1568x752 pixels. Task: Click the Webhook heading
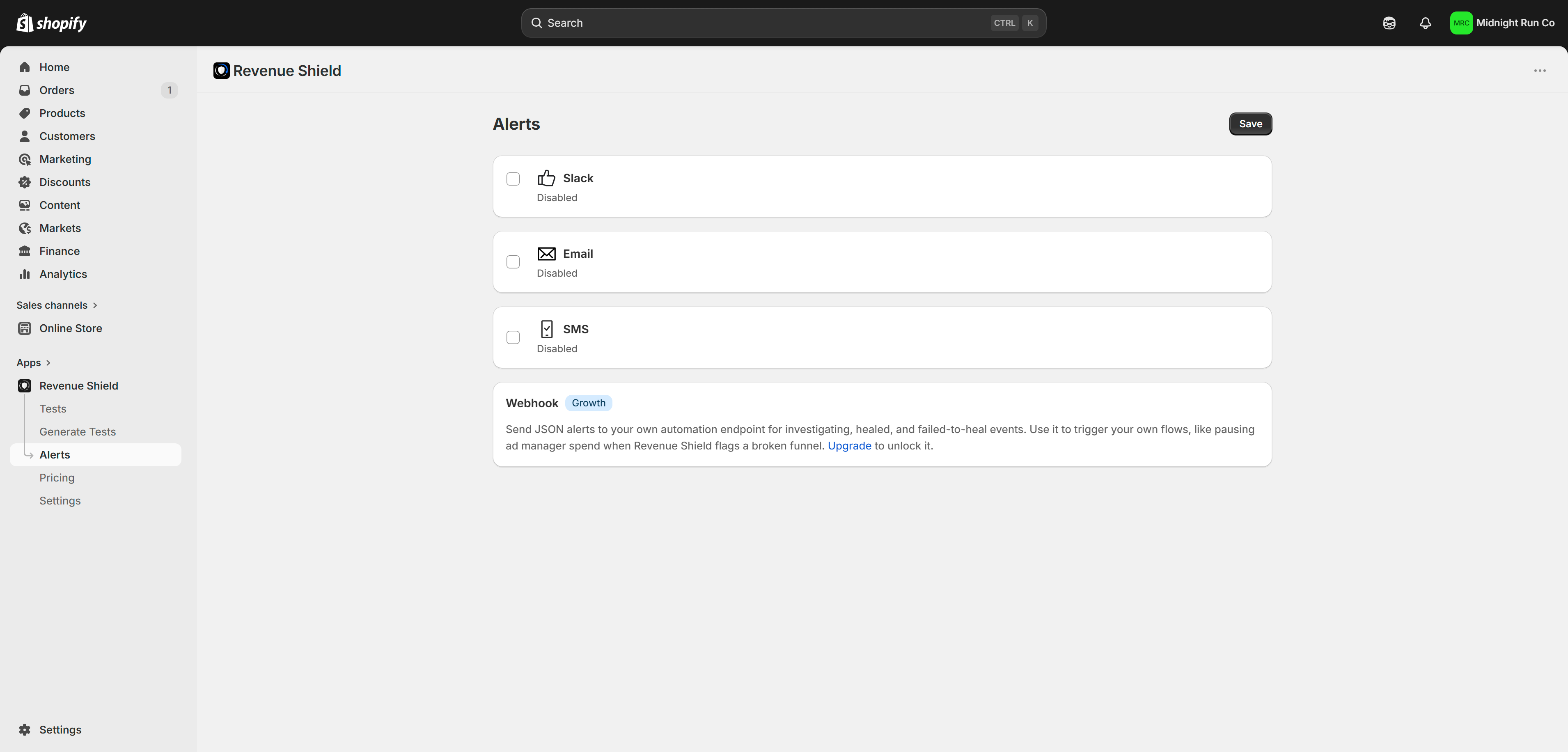[x=532, y=403]
